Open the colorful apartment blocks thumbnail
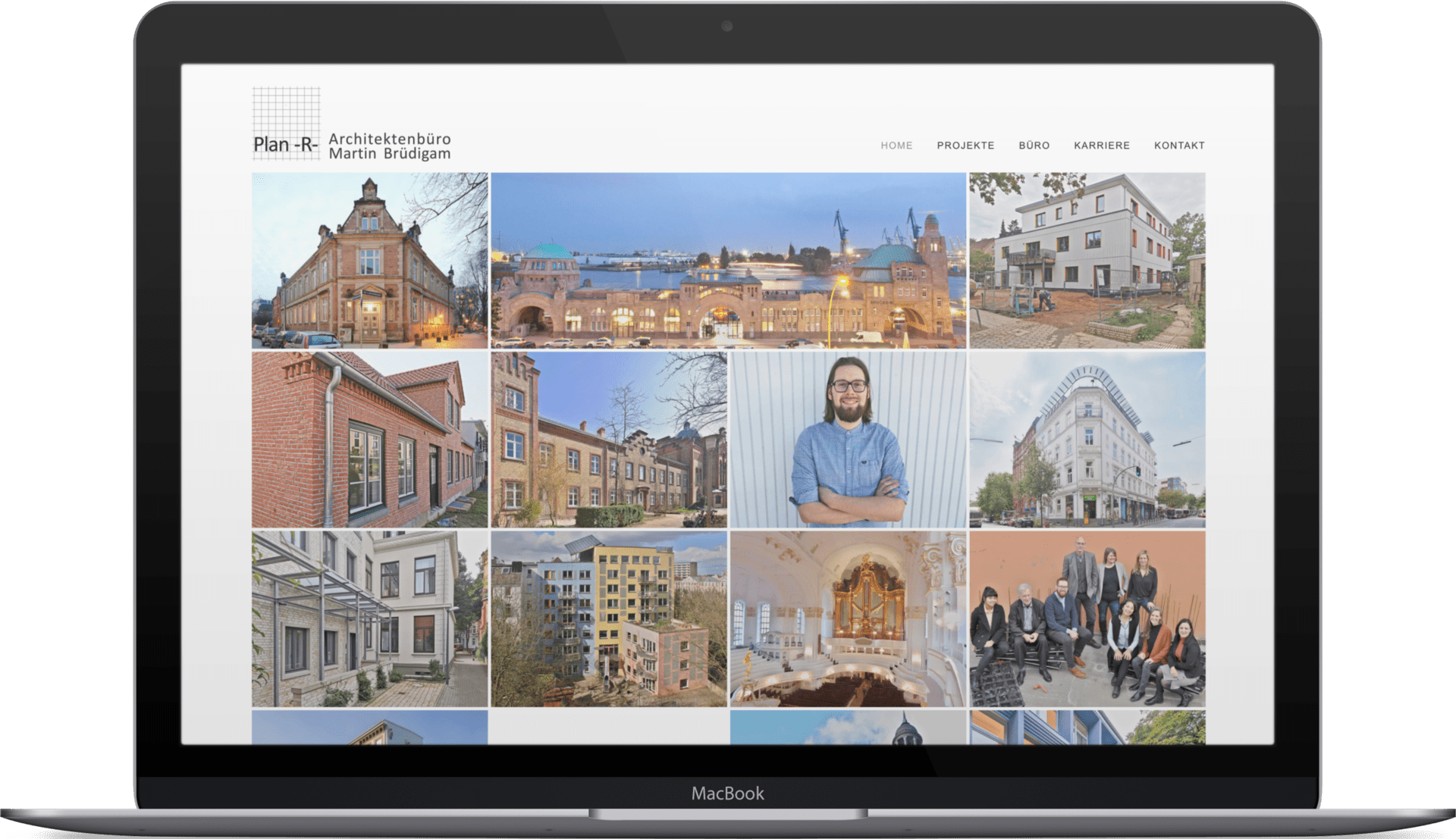 608,618
